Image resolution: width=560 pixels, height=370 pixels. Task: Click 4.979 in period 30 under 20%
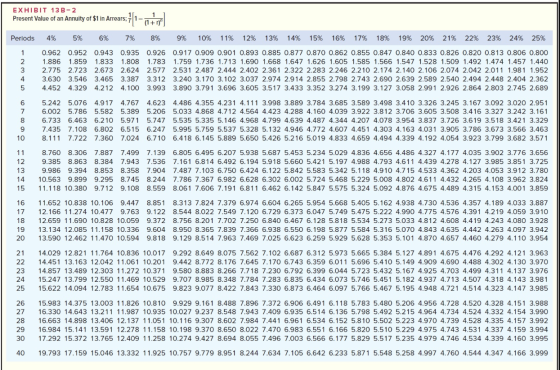click(x=427, y=338)
